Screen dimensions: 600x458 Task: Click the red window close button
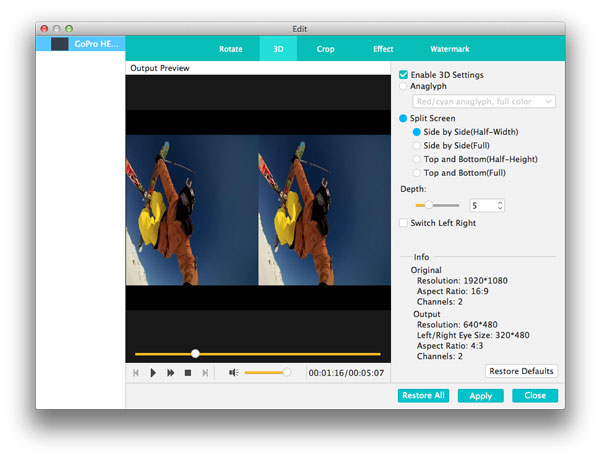coord(44,29)
